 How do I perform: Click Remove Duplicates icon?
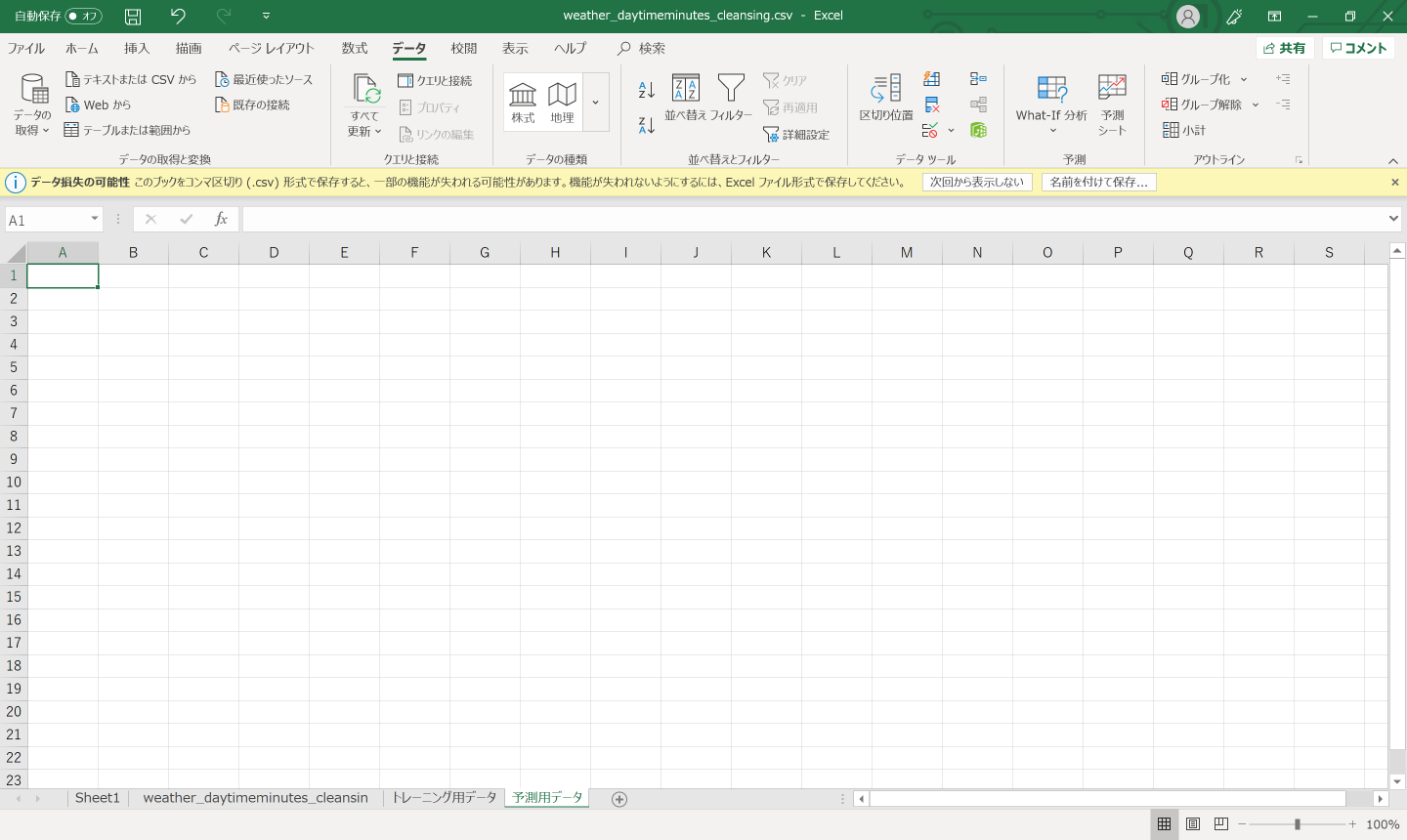pyautogui.click(x=932, y=105)
